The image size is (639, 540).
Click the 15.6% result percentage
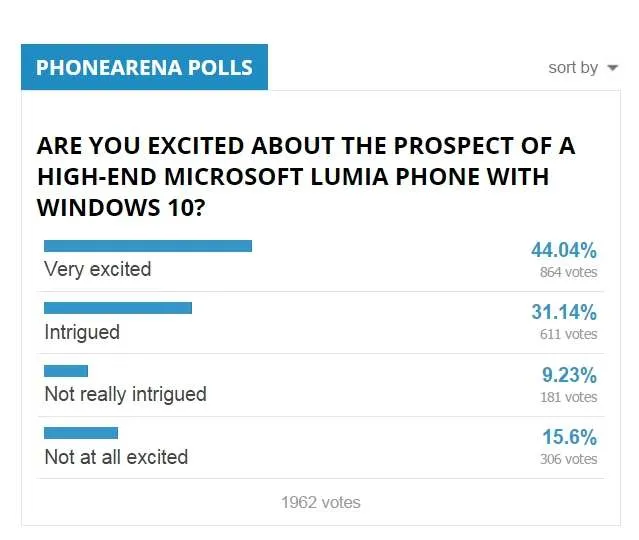click(570, 437)
